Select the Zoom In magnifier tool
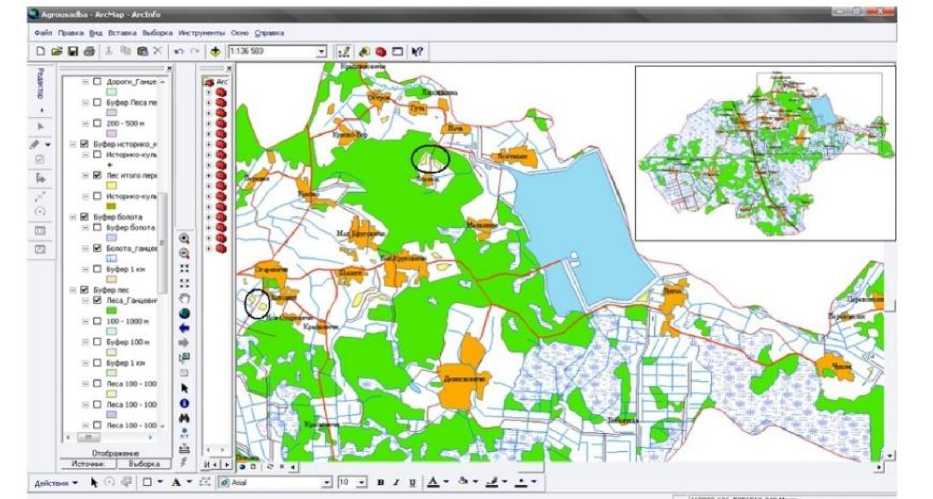Screen dimensions: 933x499 [x=184, y=240]
